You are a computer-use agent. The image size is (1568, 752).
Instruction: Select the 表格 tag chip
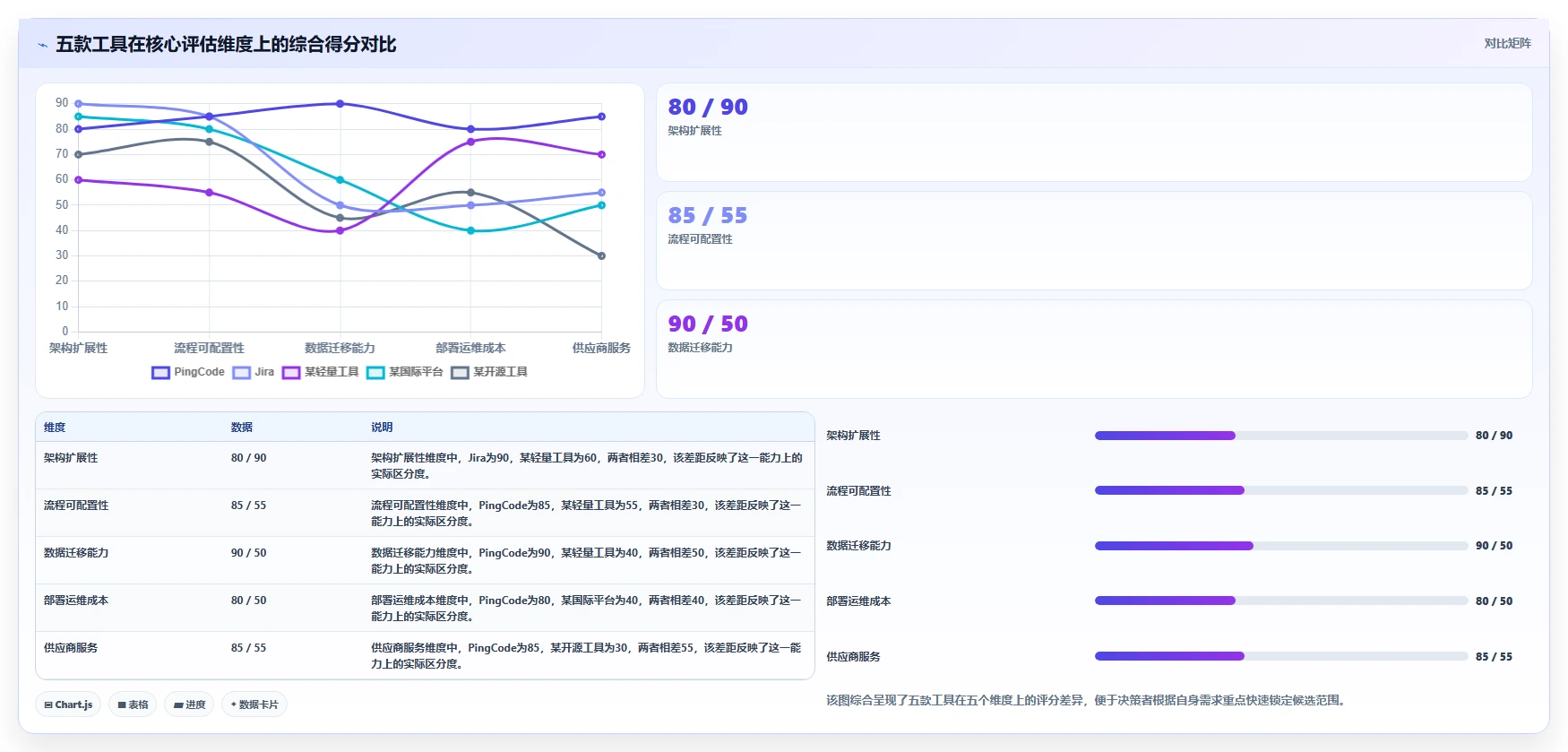pyautogui.click(x=133, y=704)
